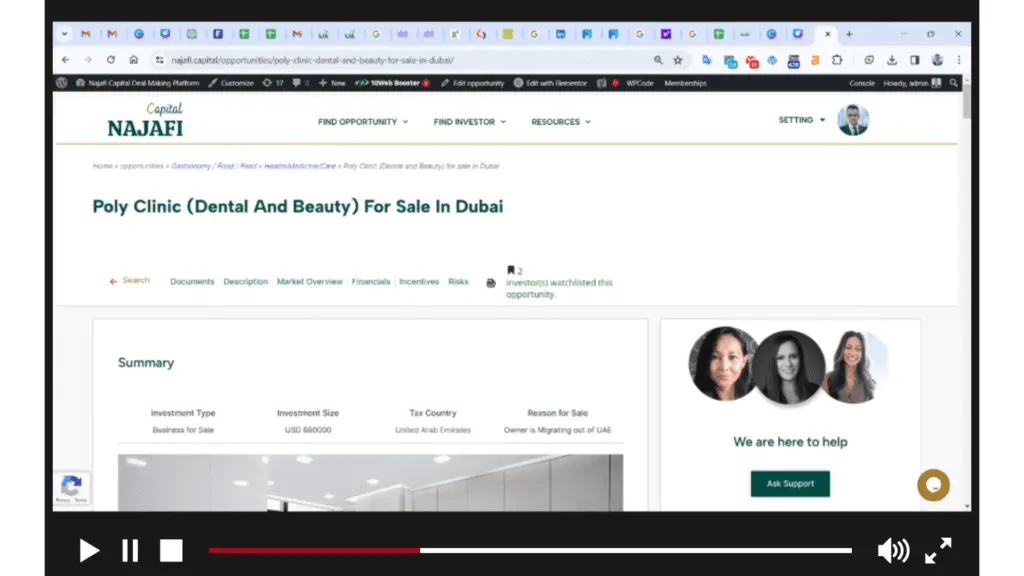Bookmark page with star icon
This screenshot has height=576, width=1024.
(x=678, y=60)
